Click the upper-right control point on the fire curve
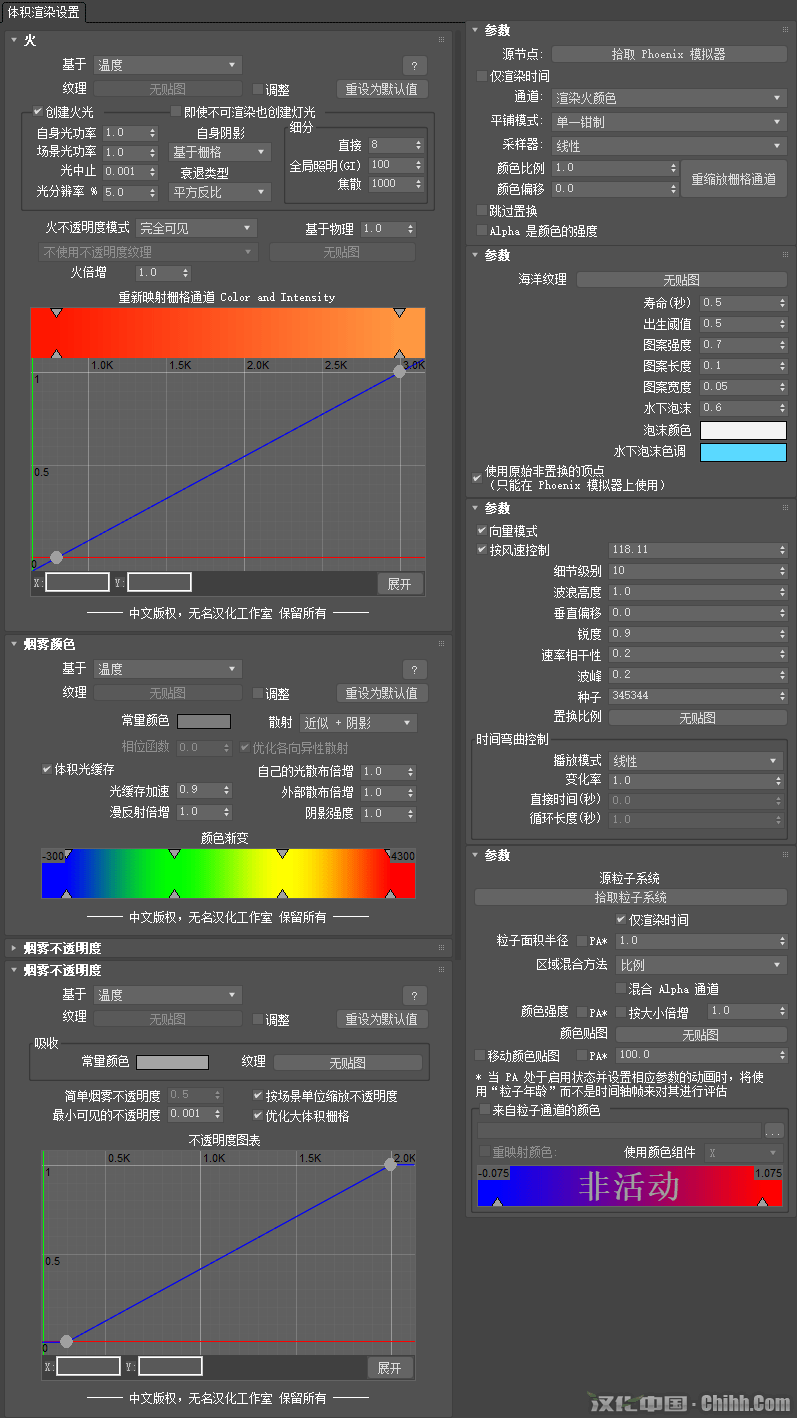The image size is (797, 1418). point(400,371)
